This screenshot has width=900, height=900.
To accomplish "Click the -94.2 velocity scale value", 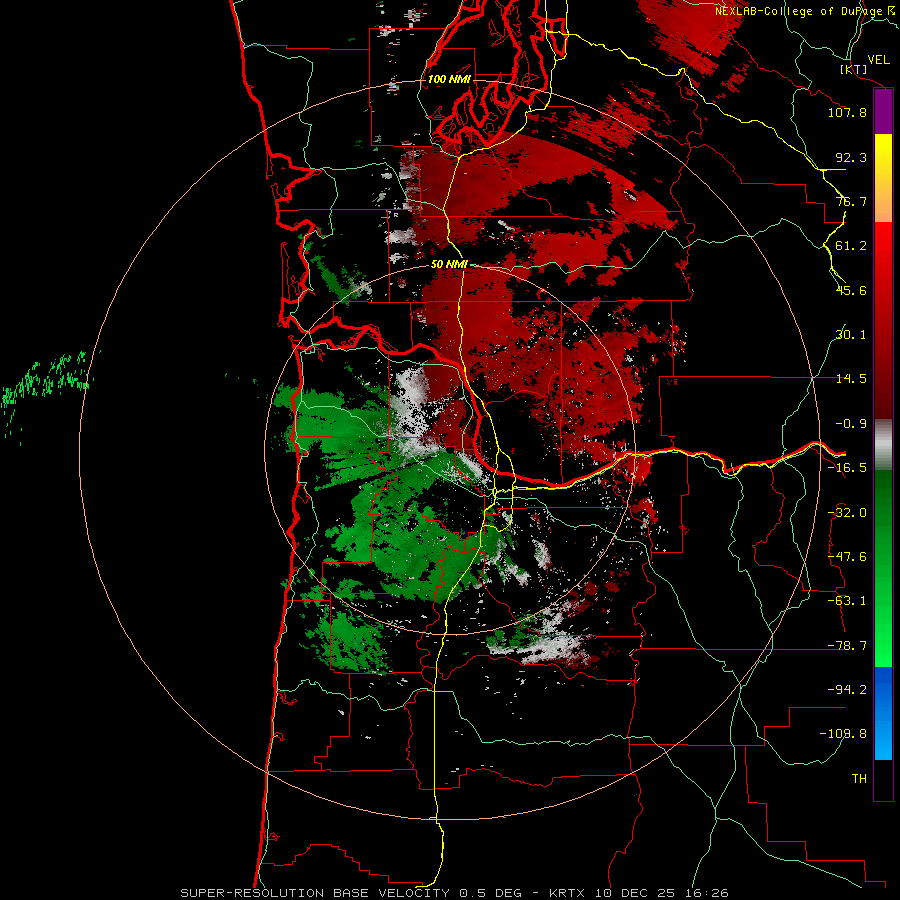I will [847, 690].
